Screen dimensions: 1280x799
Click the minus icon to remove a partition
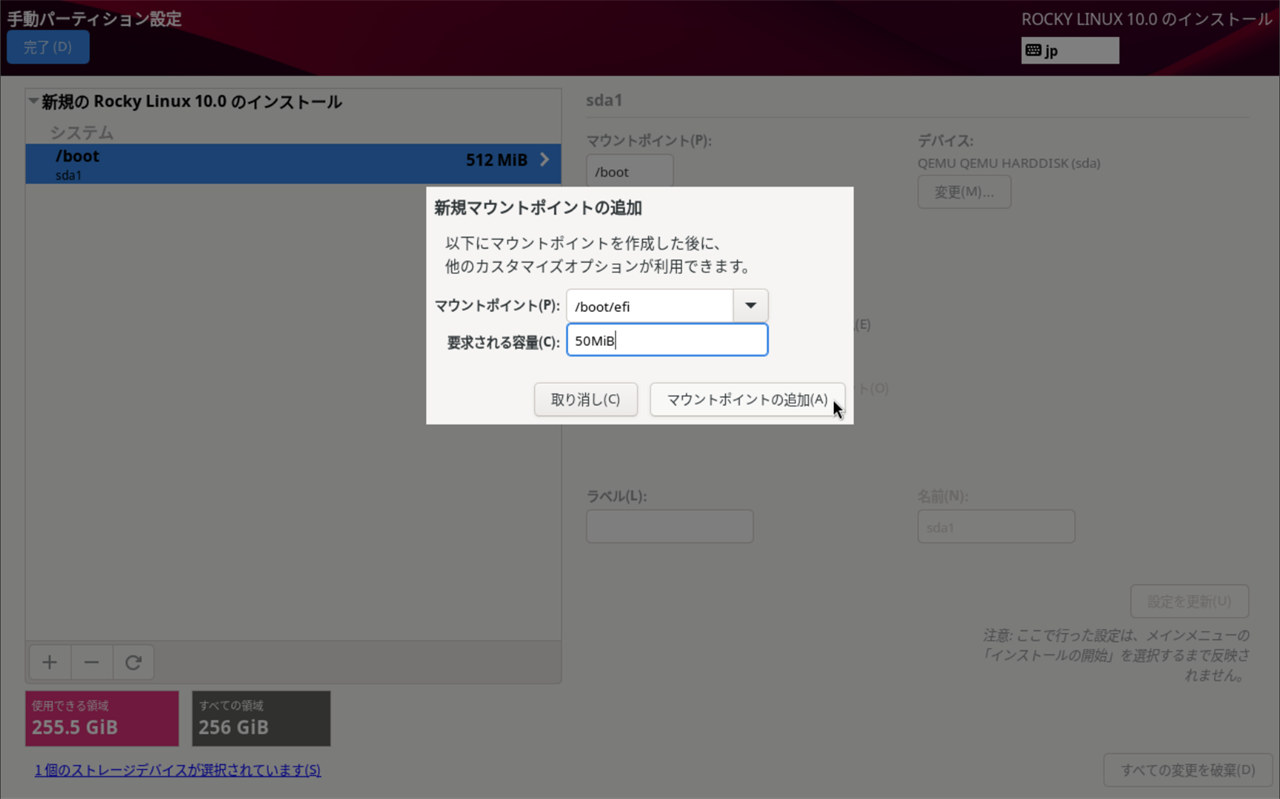pos(91,662)
